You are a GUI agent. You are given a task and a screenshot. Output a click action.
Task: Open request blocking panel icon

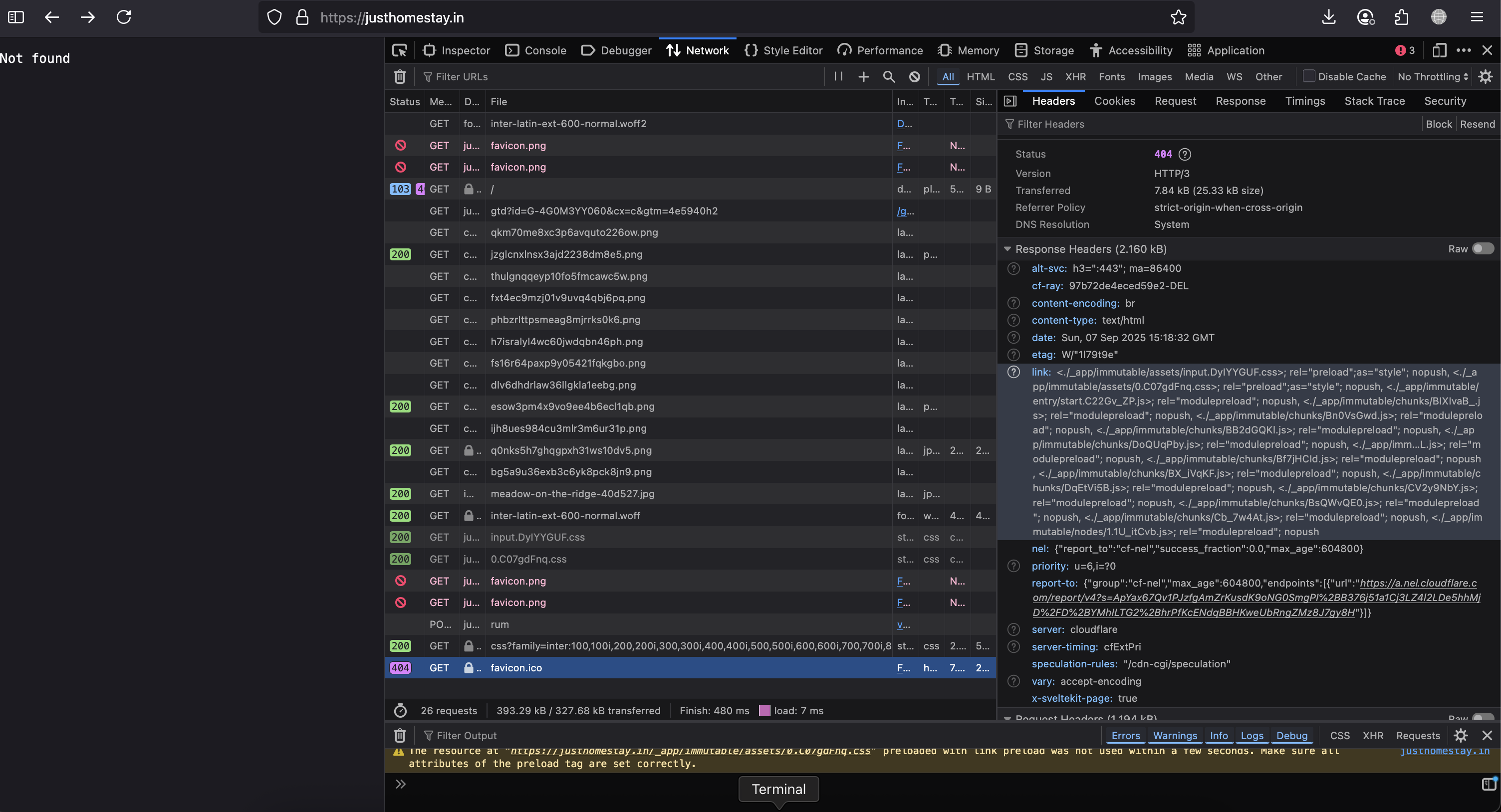(x=914, y=76)
